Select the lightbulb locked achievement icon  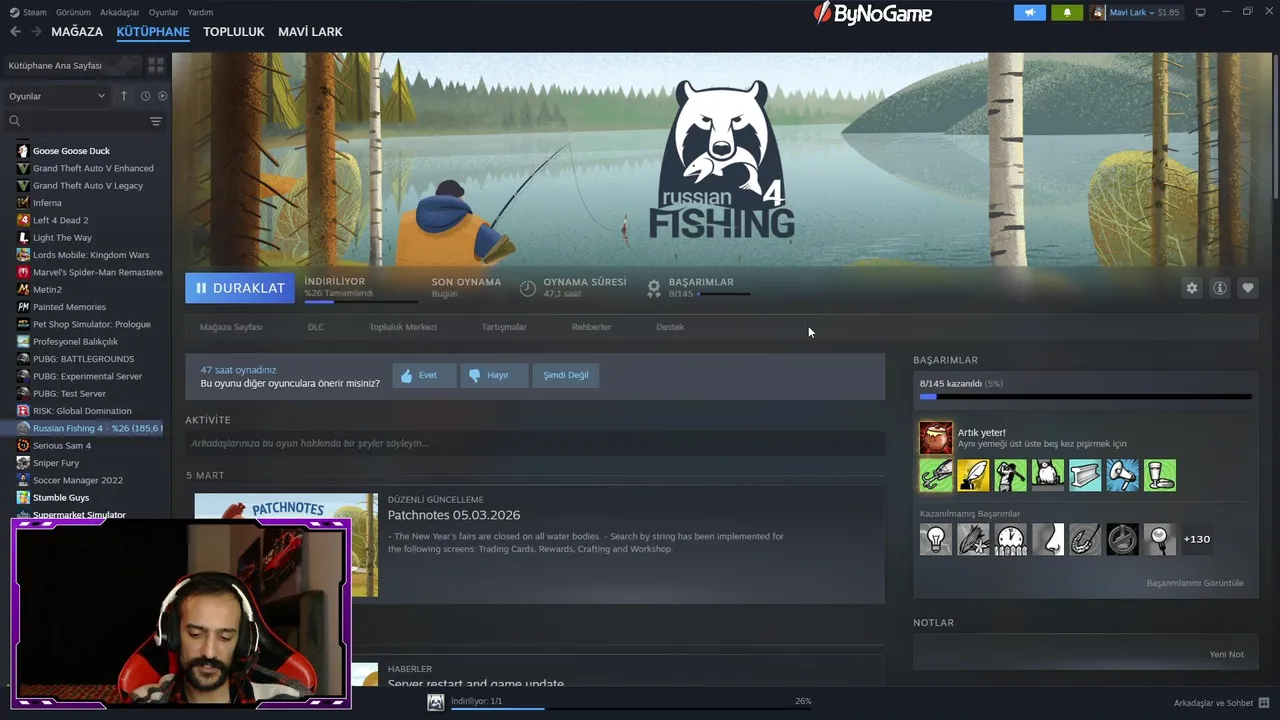tap(936, 539)
